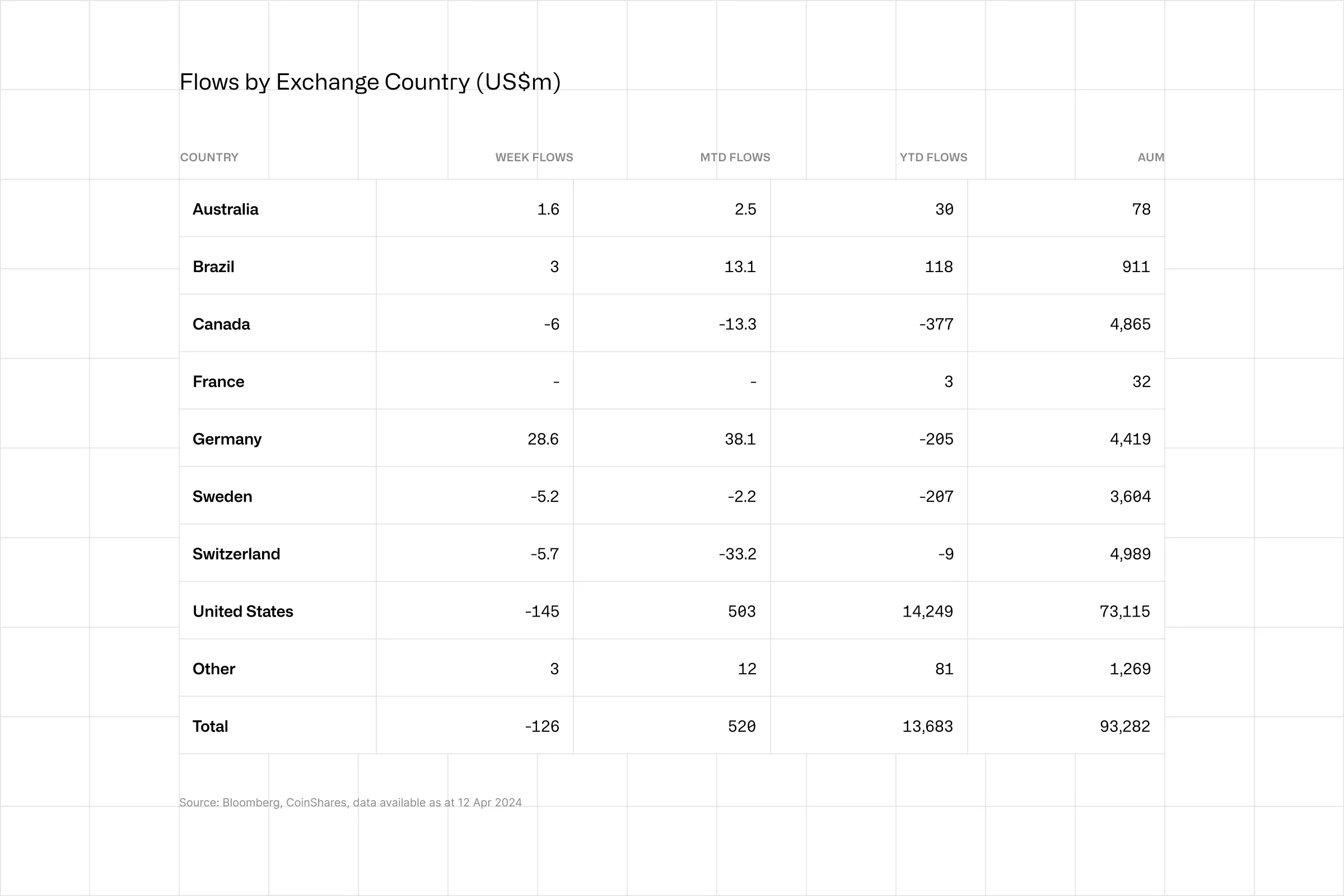Click the YTD FLOWS column header
Image resolution: width=1344 pixels, height=896 pixels.
(933, 157)
